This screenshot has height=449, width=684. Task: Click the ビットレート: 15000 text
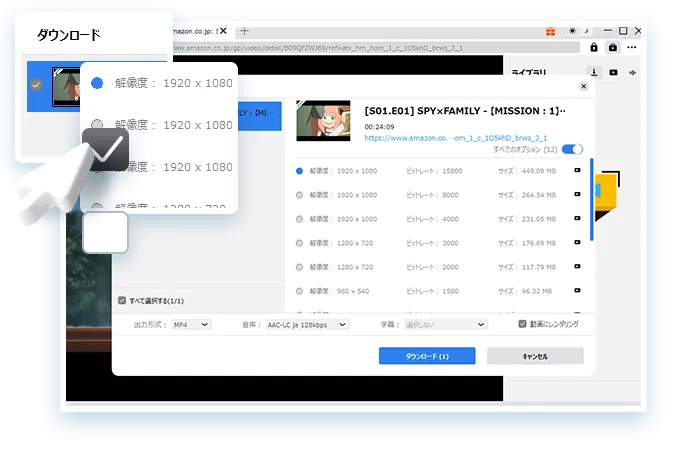tap(434, 171)
